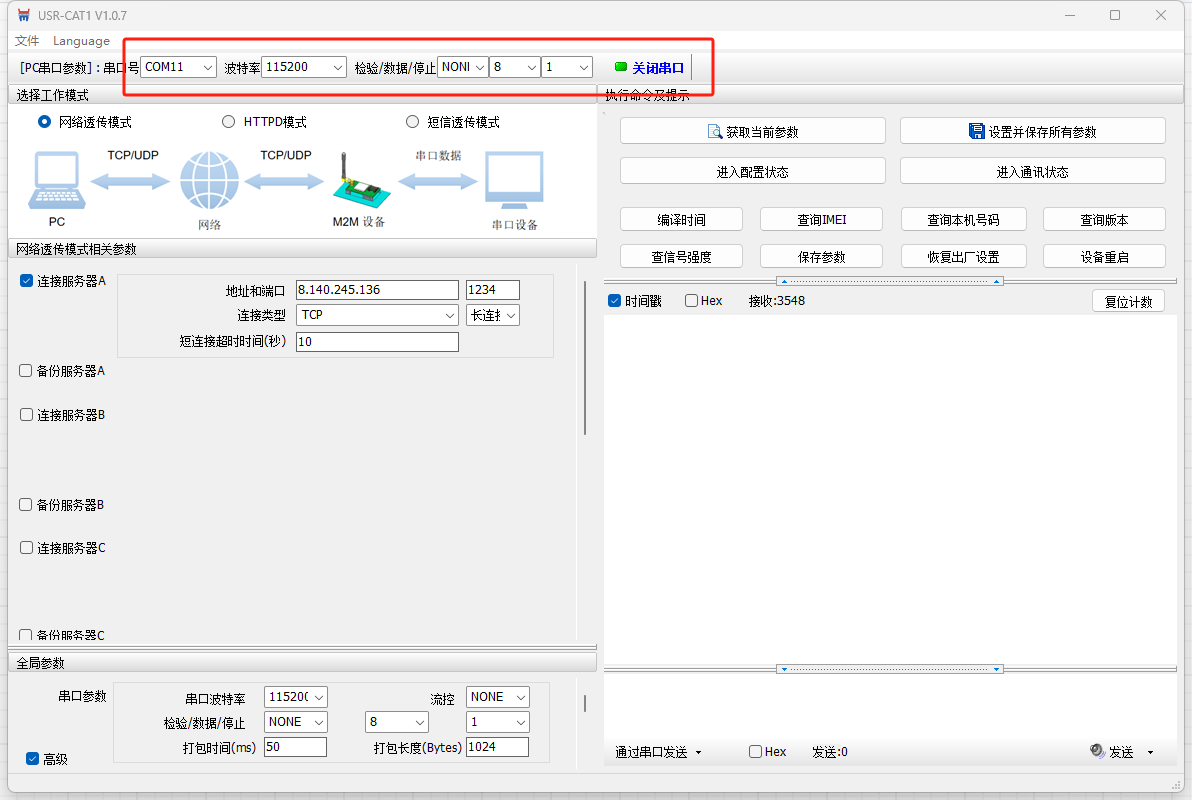Click the 查询IMEI button
Image resolution: width=1192 pixels, height=800 pixels.
[x=821, y=220]
